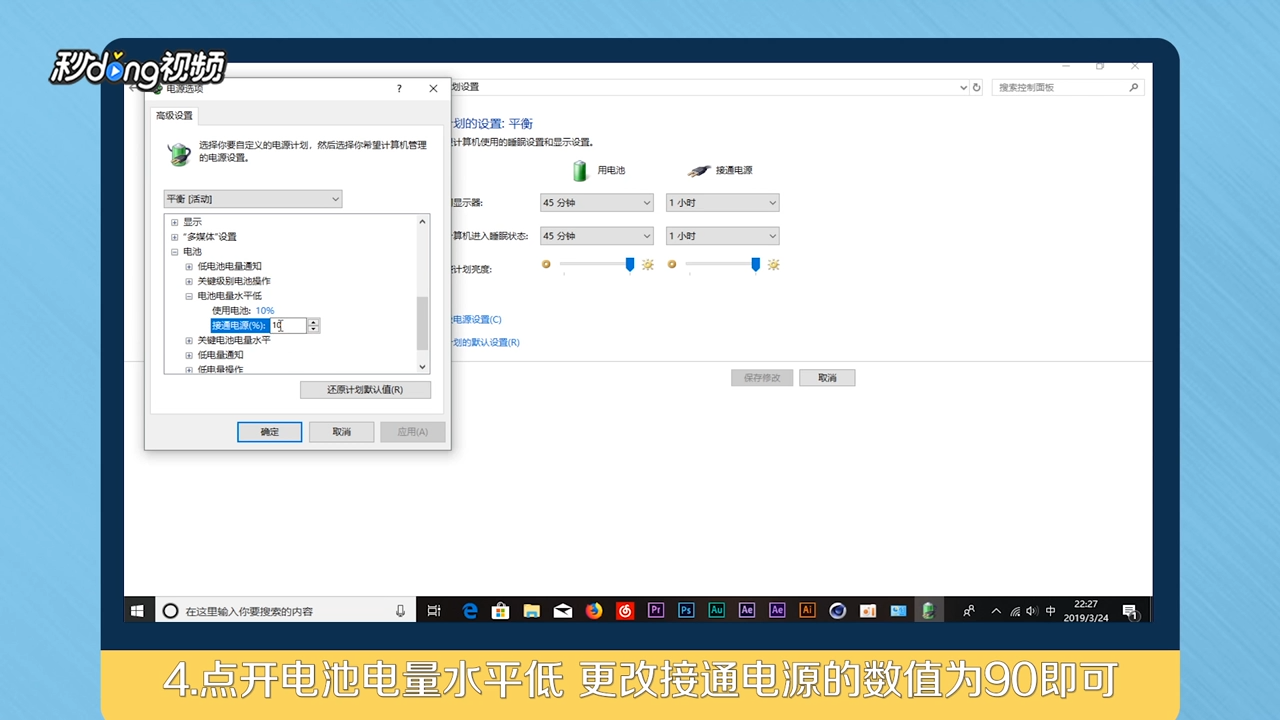Viewport: 1280px width, 720px height.
Task: Open Cinema 4D from the taskbar
Action: [838, 610]
